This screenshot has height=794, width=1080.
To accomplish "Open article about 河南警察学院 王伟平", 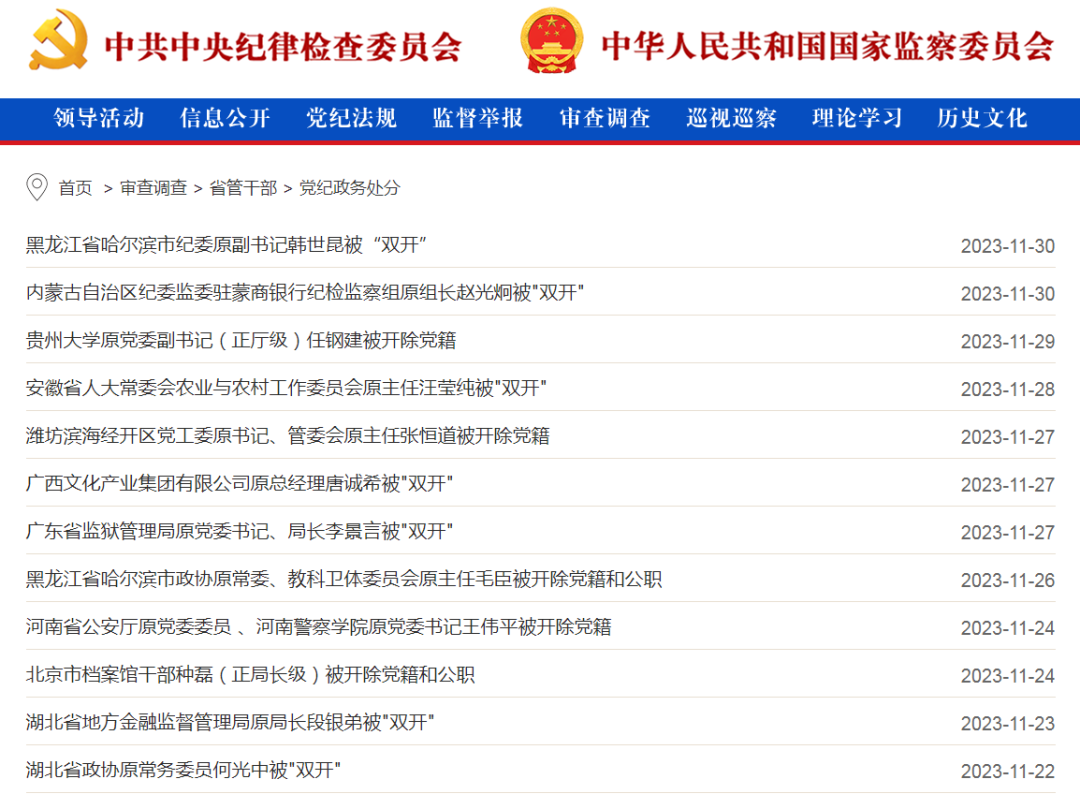I will [318, 627].
